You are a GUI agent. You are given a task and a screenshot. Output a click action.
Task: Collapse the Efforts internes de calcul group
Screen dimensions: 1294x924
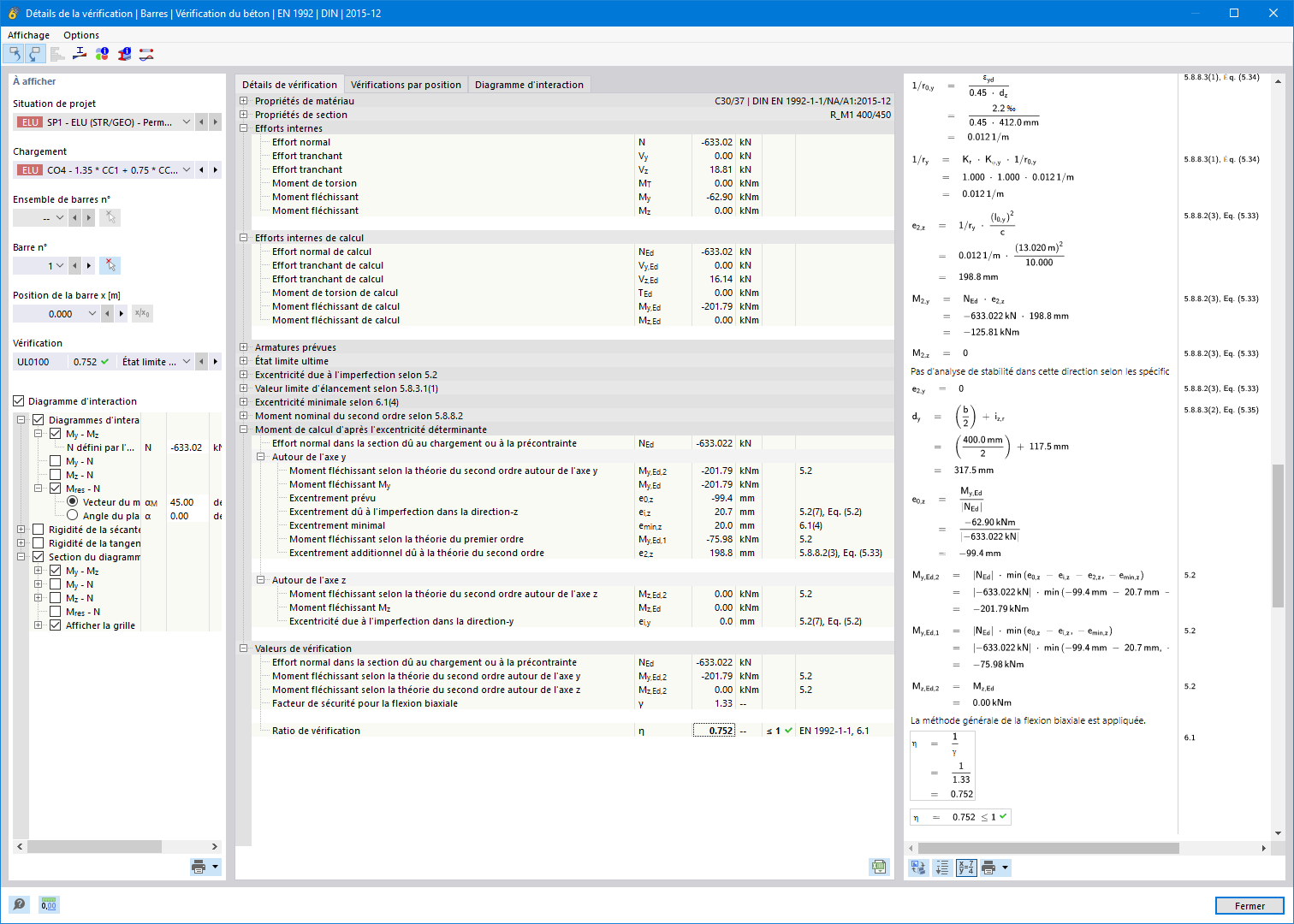tap(244, 238)
